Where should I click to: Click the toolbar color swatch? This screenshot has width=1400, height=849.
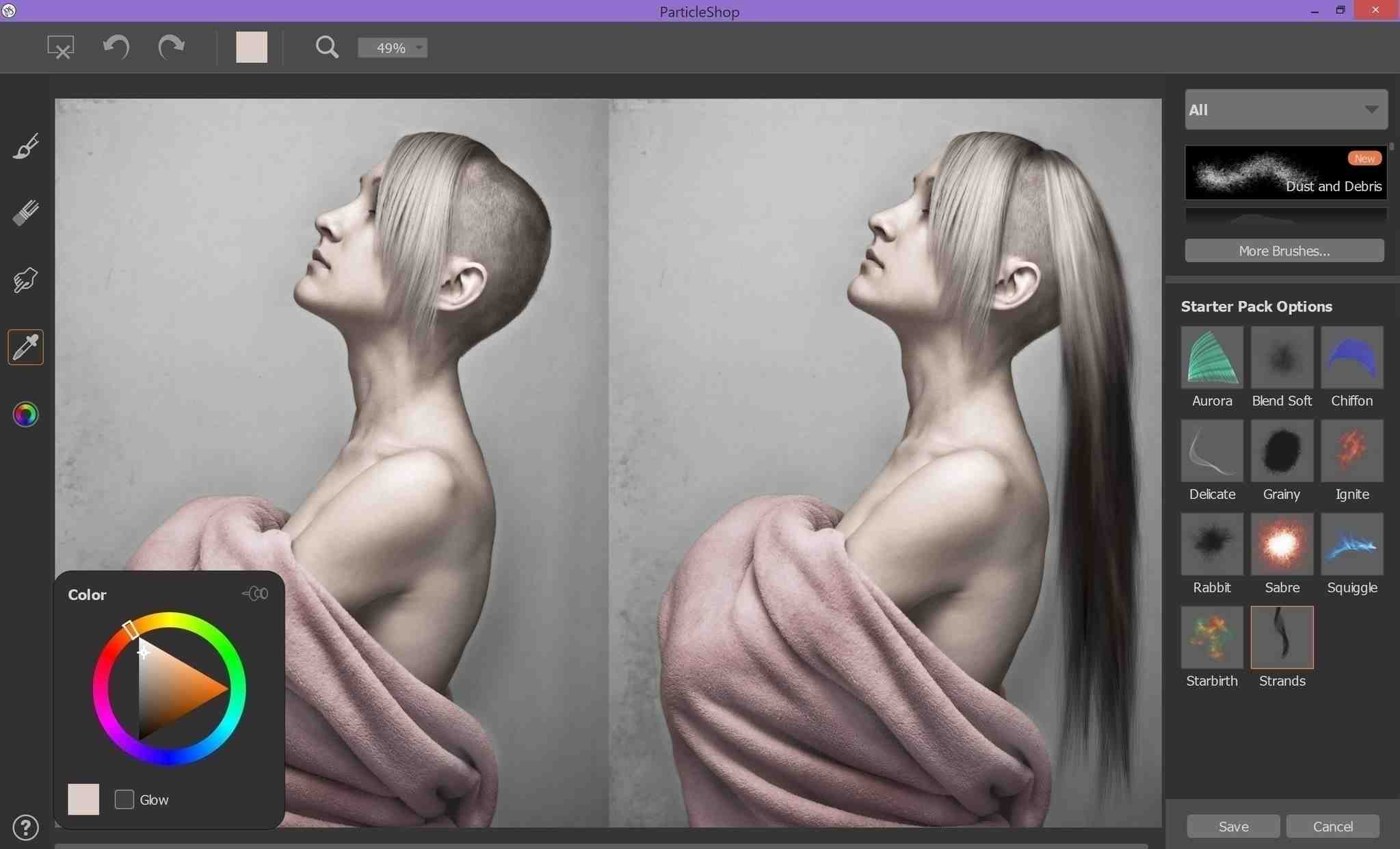(x=251, y=47)
